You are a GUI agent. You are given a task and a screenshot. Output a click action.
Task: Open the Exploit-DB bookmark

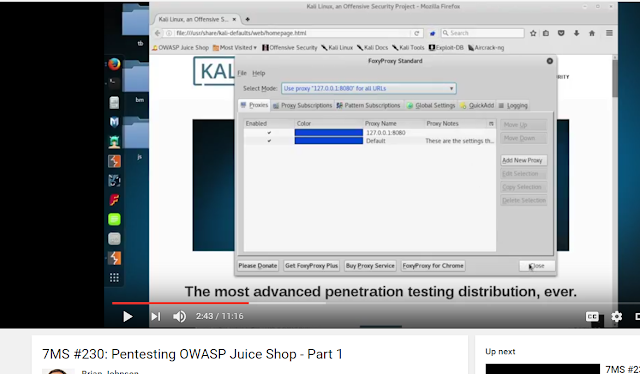pyautogui.click(x=446, y=47)
